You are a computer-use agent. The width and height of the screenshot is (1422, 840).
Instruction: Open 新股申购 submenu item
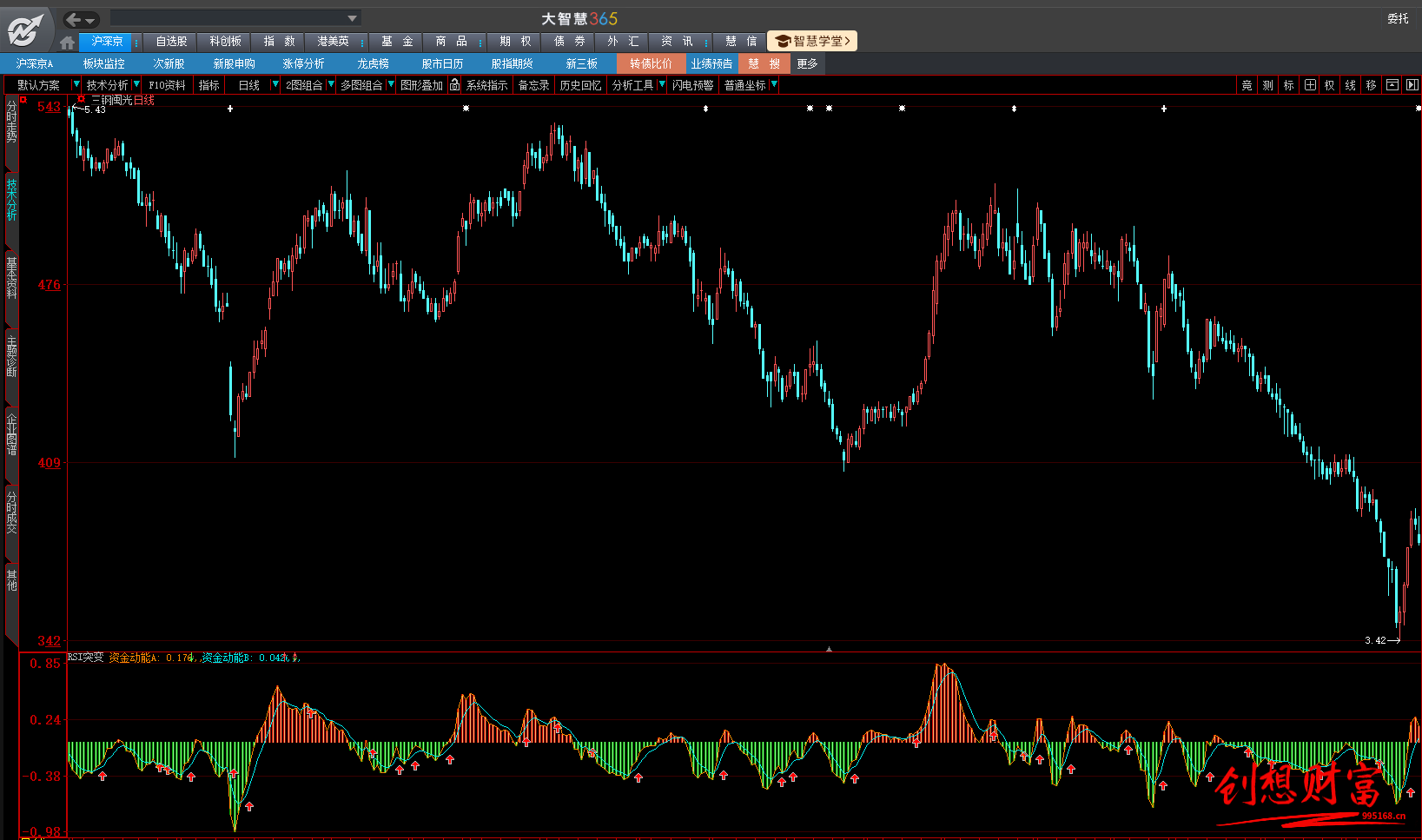coord(235,63)
